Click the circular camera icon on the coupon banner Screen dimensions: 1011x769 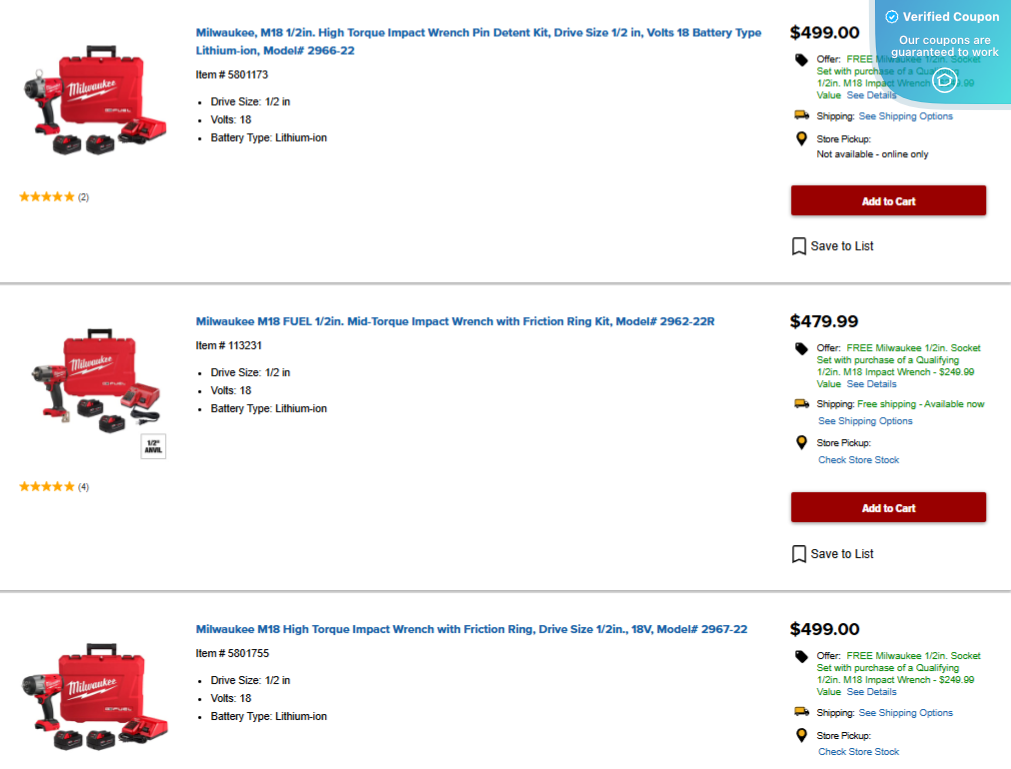[943, 81]
